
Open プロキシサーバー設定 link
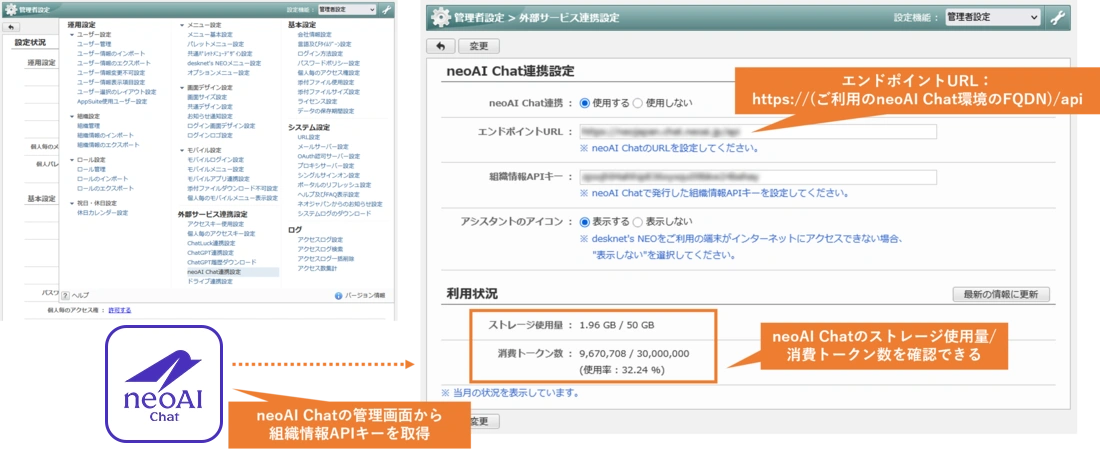click(326, 166)
